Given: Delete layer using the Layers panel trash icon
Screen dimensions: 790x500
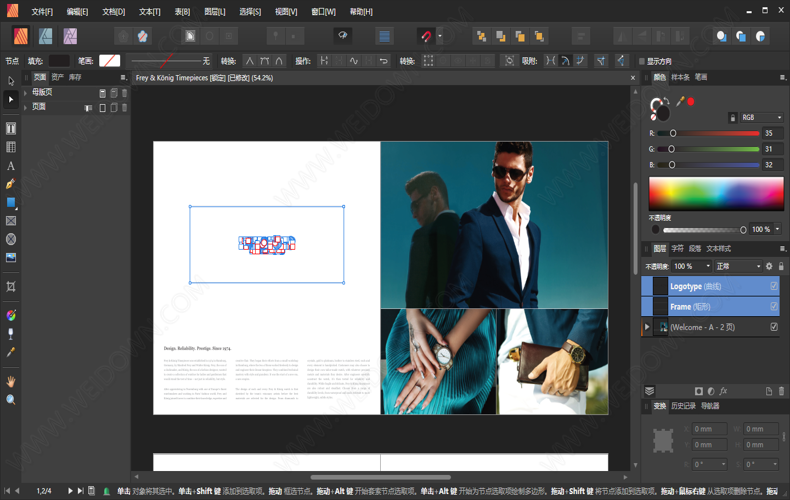Looking at the screenshot, I should [781, 391].
